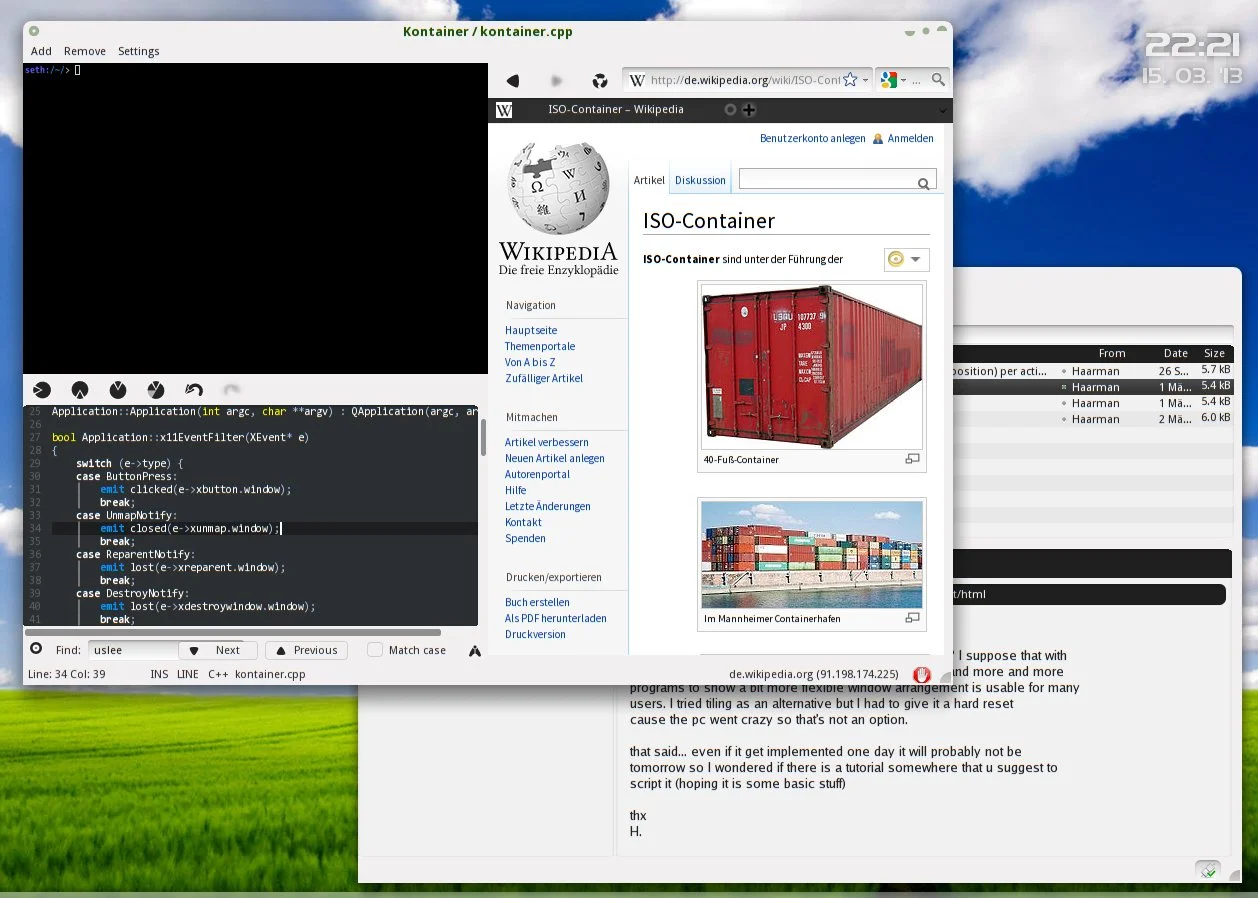The height and width of the screenshot is (898, 1258).
Task: Open a new tab with the plus icon
Action: pyautogui.click(x=748, y=110)
